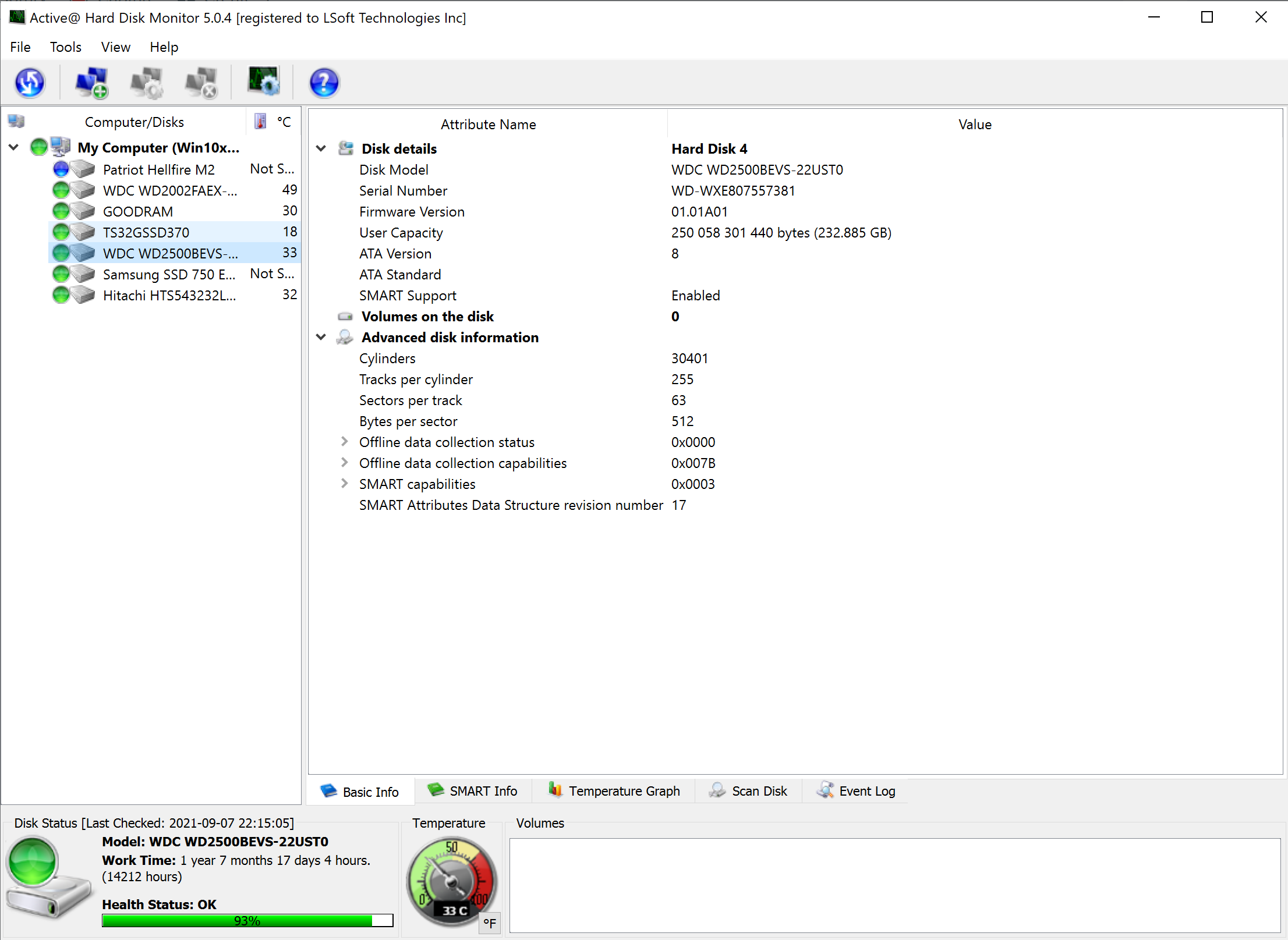Click the application icon in the title bar
Image resolution: width=1288 pixels, height=940 pixels.
(x=17, y=17)
